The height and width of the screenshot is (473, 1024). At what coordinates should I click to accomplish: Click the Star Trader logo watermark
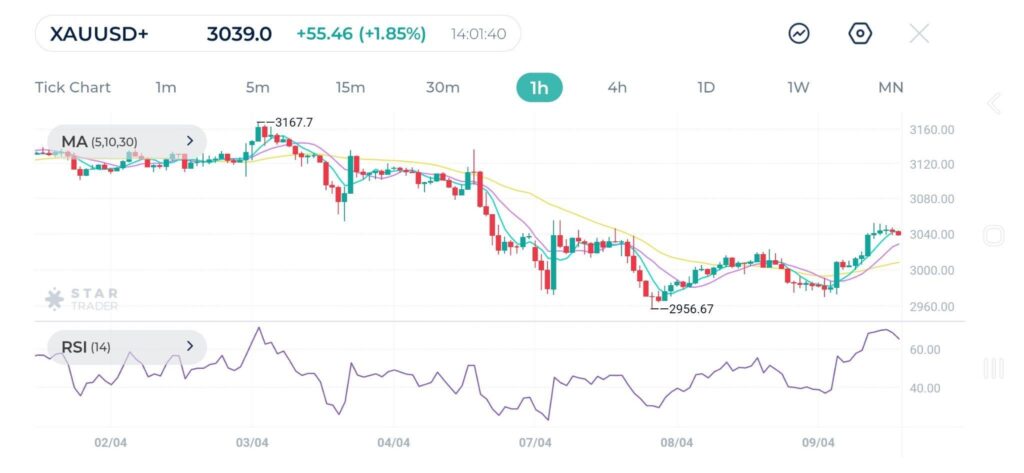(82, 299)
